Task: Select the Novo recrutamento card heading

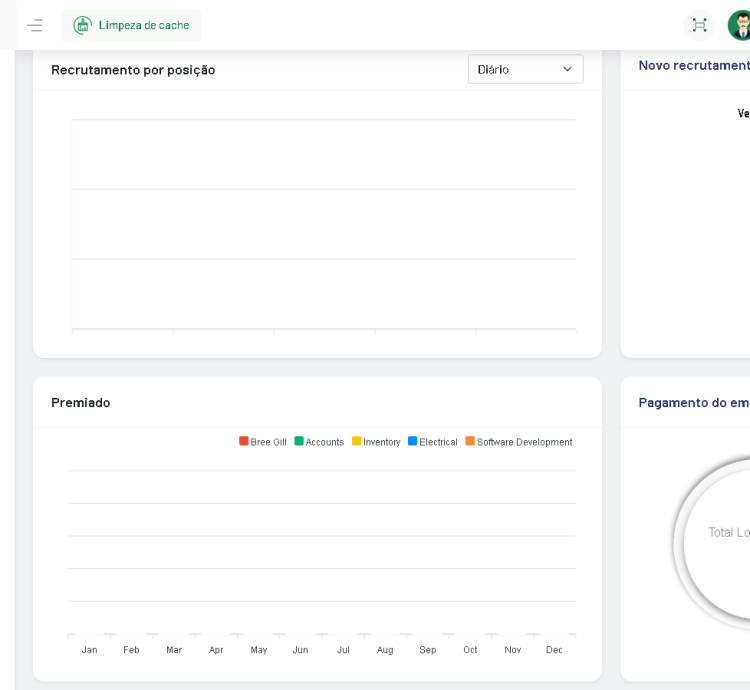Action: [x=693, y=65]
